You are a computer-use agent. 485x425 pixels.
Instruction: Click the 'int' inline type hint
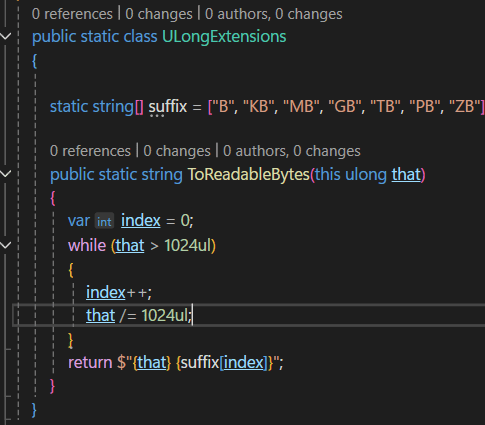[104, 221]
